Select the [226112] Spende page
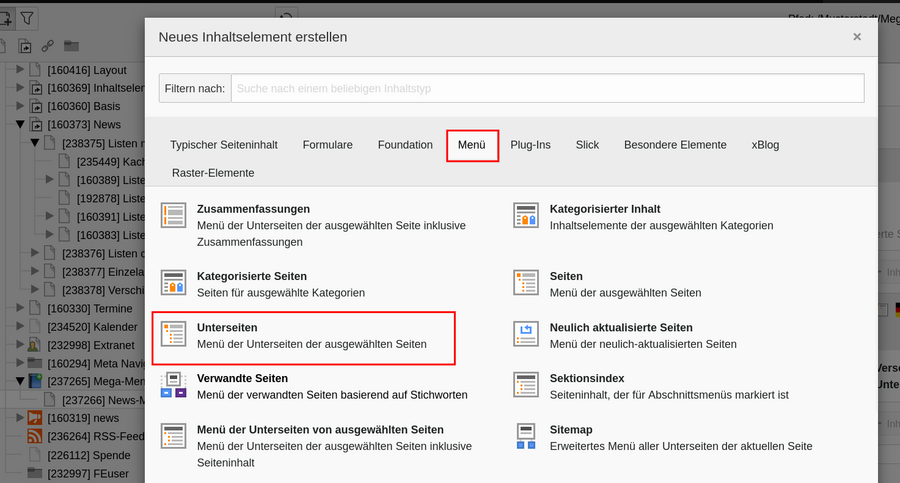This screenshot has height=483, width=900. coord(89,455)
